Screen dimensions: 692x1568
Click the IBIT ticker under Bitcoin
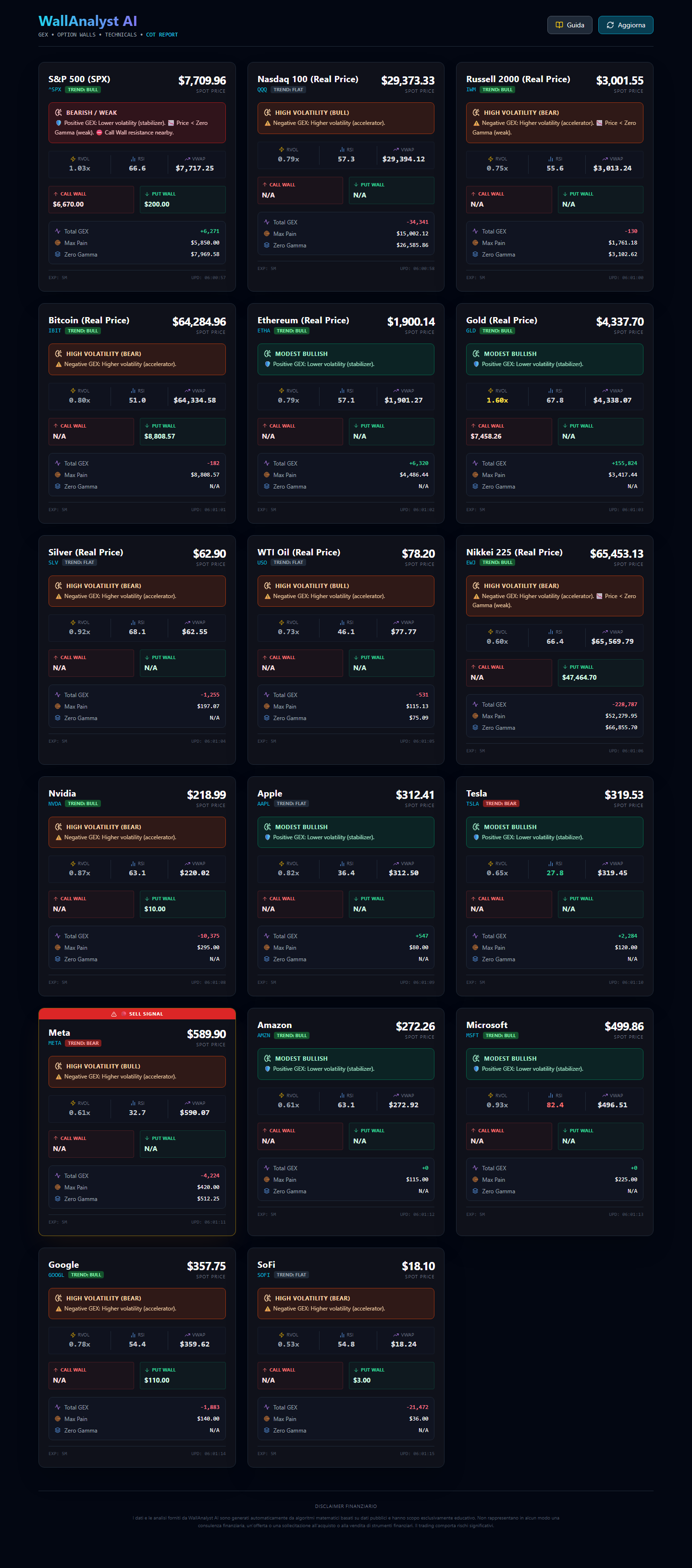click(55, 331)
